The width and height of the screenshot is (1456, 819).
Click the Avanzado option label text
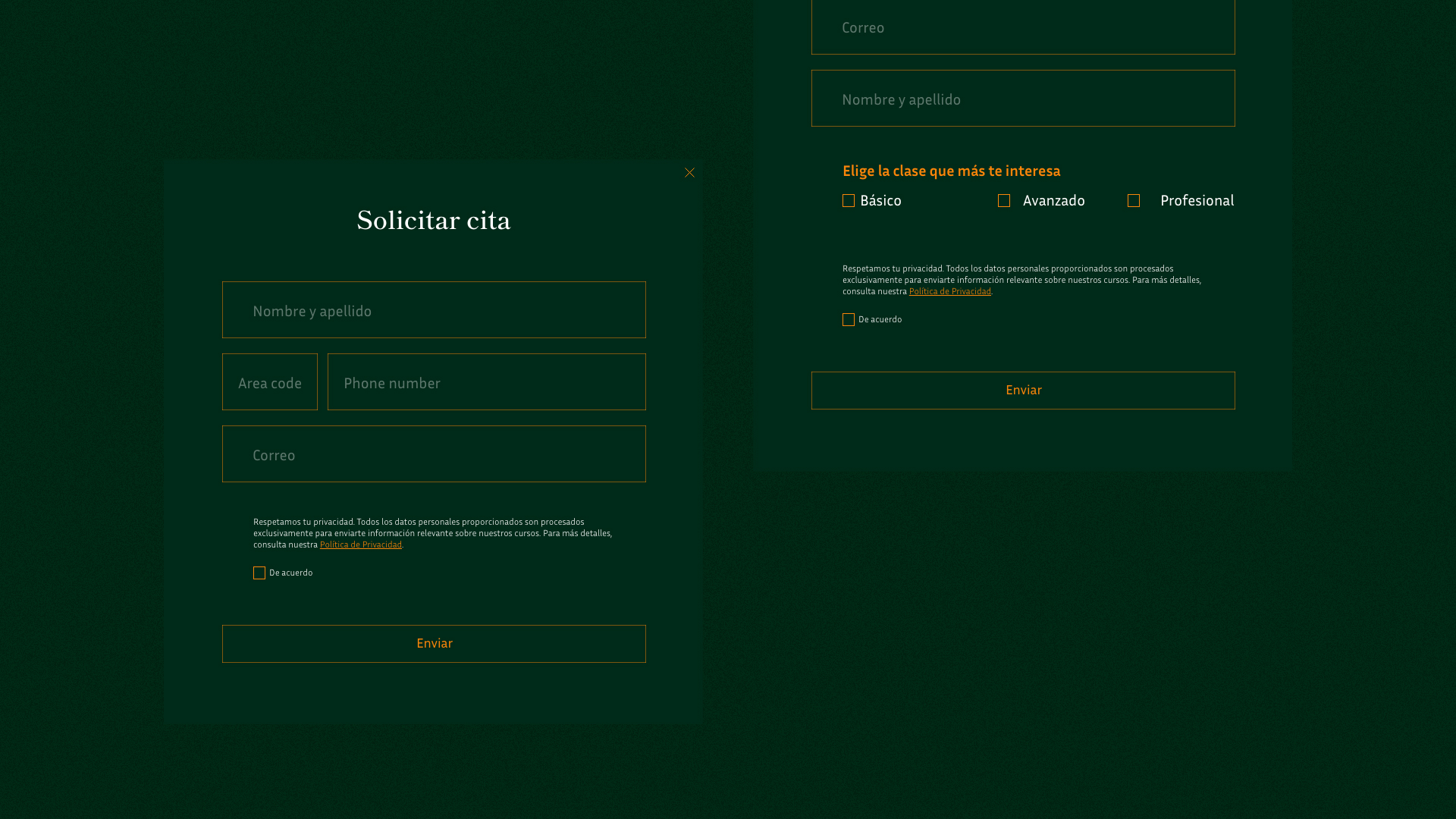[1053, 200]
